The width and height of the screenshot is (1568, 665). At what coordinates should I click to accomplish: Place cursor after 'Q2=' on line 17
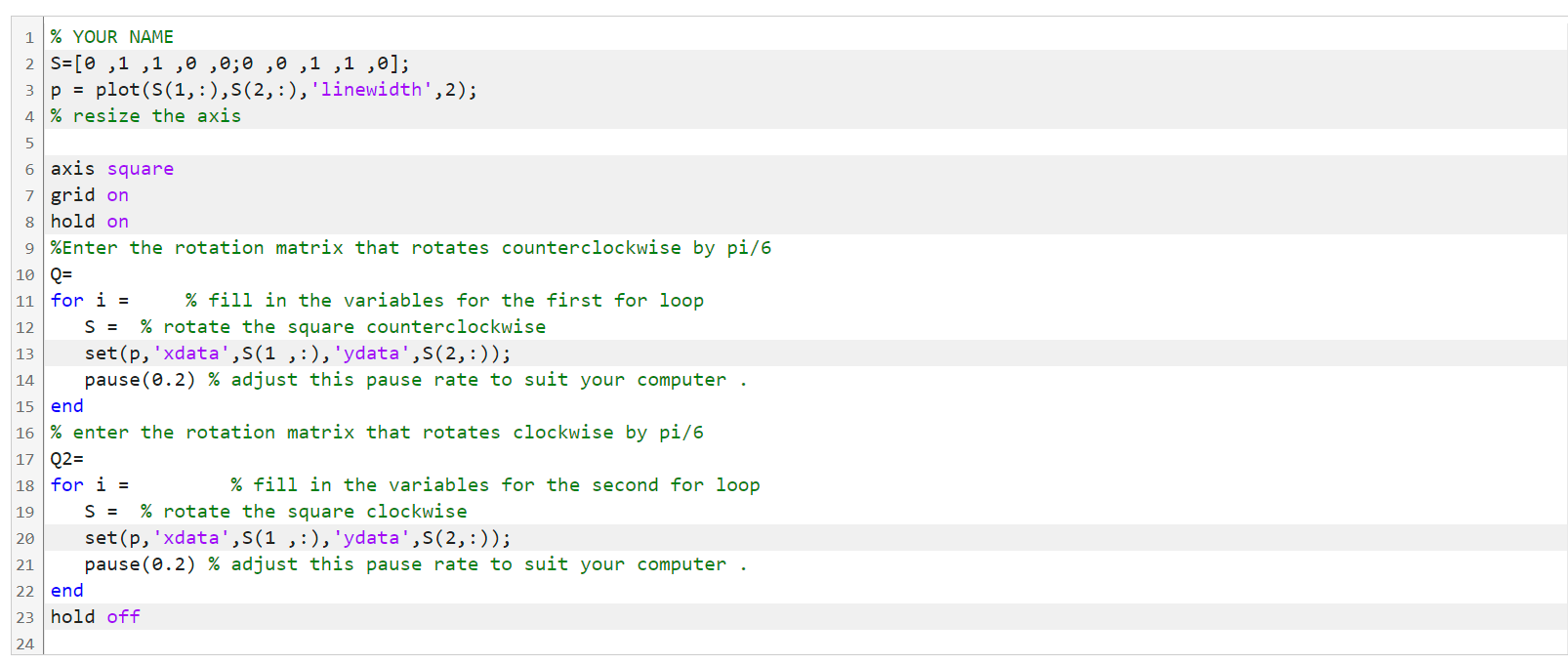click(85, 459)
